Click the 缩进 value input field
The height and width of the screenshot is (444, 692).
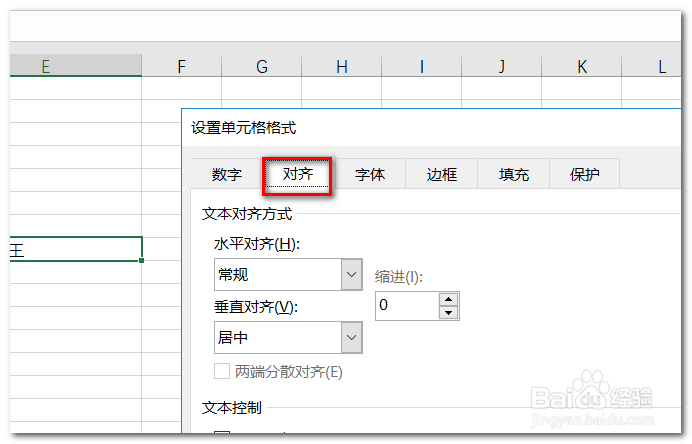pos(407,305)
